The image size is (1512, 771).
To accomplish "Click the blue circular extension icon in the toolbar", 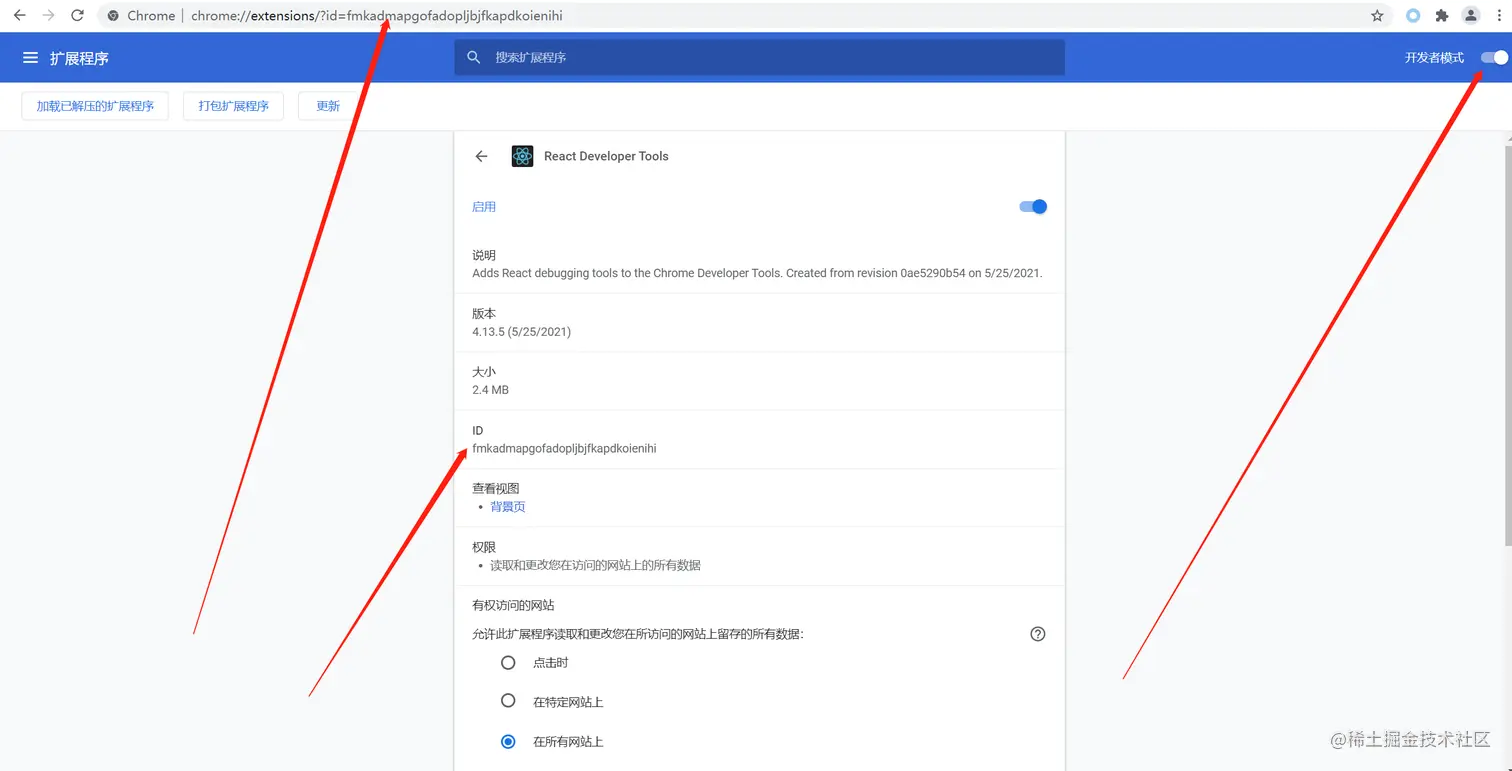I will 1413,16.
